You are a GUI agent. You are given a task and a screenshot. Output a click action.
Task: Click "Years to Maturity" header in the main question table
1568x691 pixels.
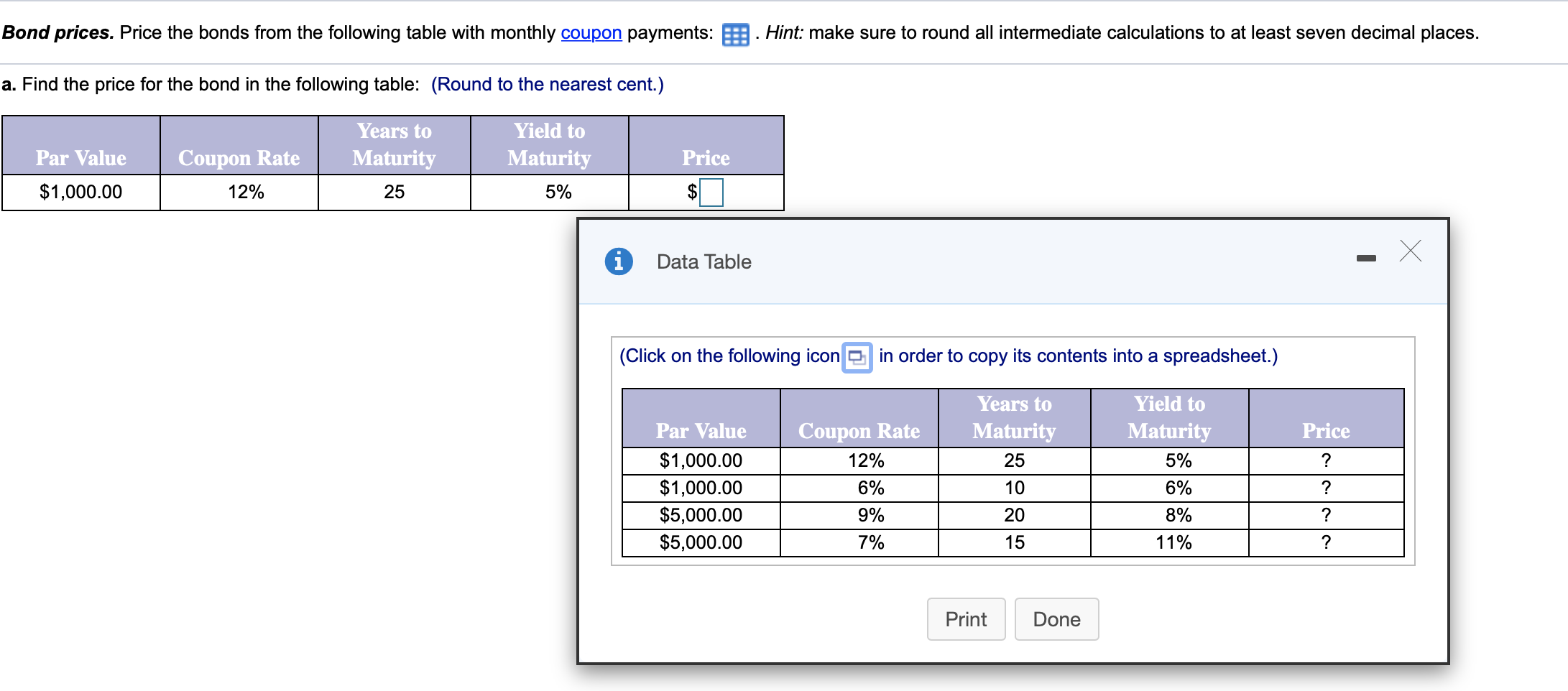point(395,144)
